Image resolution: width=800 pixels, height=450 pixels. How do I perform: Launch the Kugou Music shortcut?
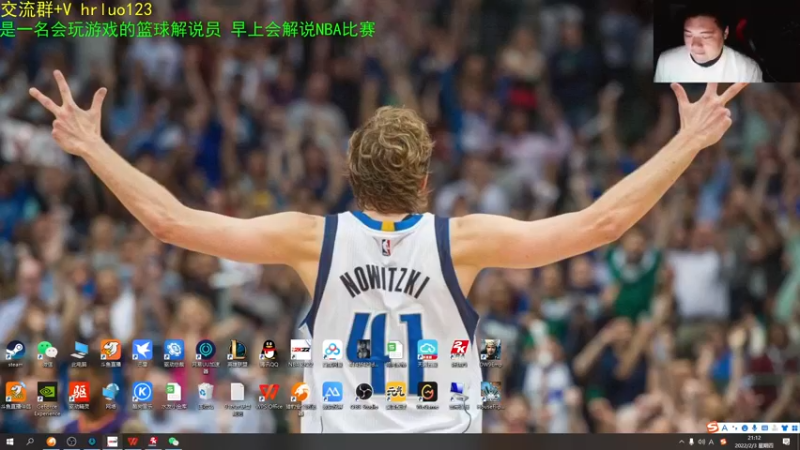pos(142,396)
